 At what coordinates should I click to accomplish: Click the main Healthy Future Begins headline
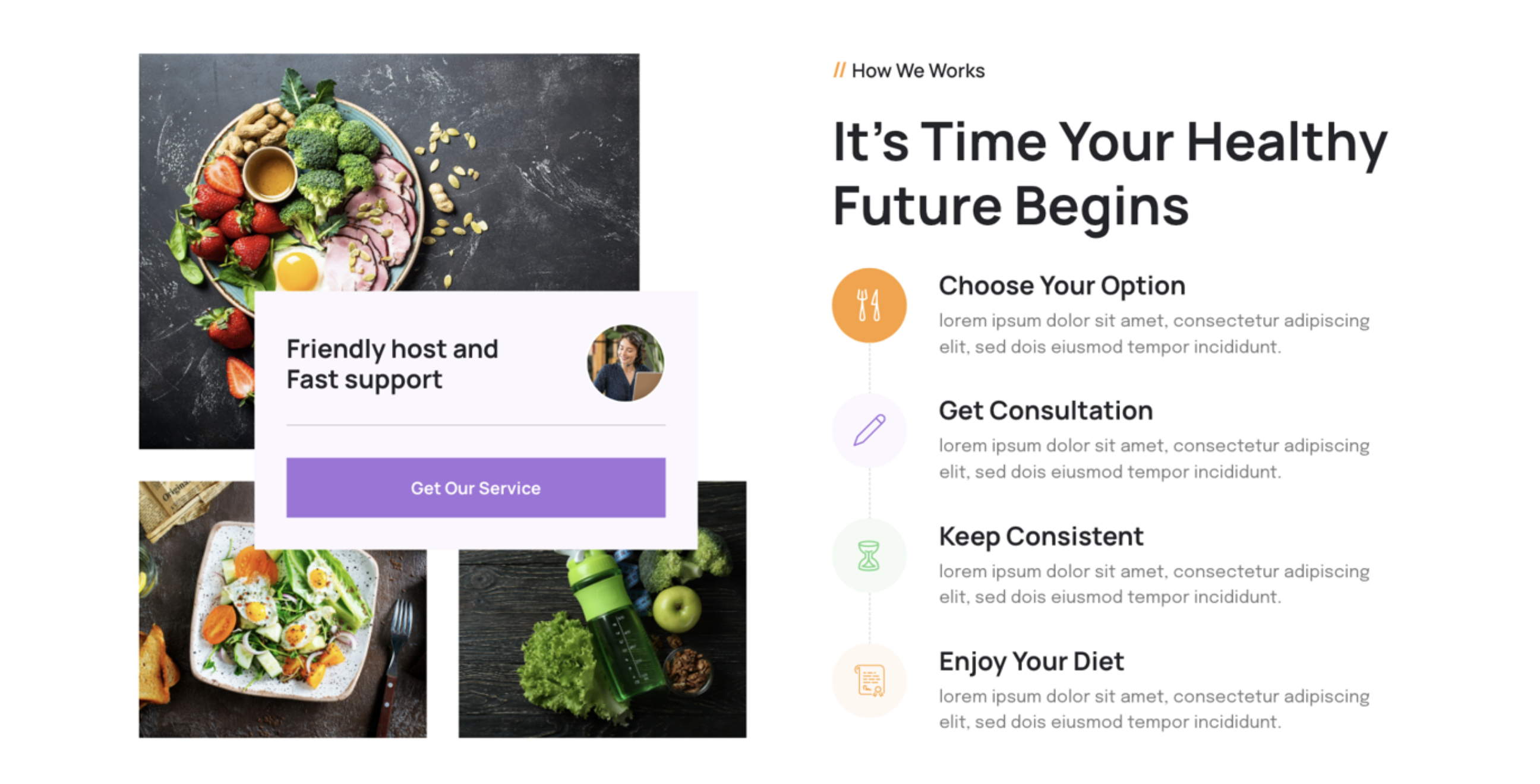(x=1110, y=173)
